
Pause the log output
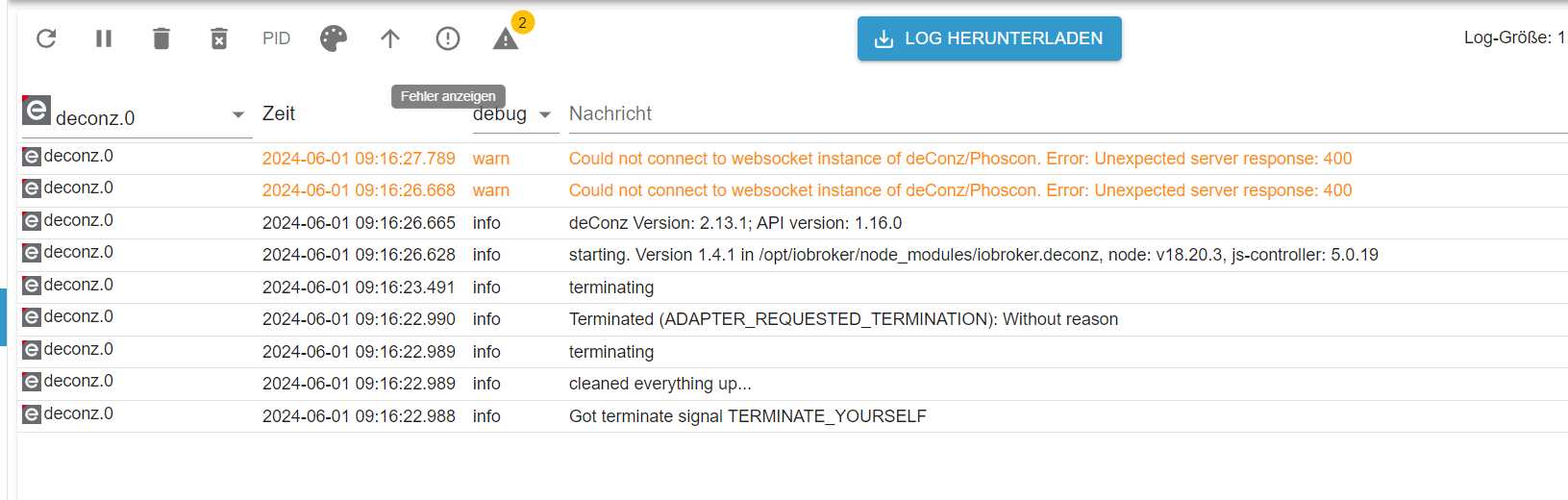pyautogui.click(x=104, y=38)
